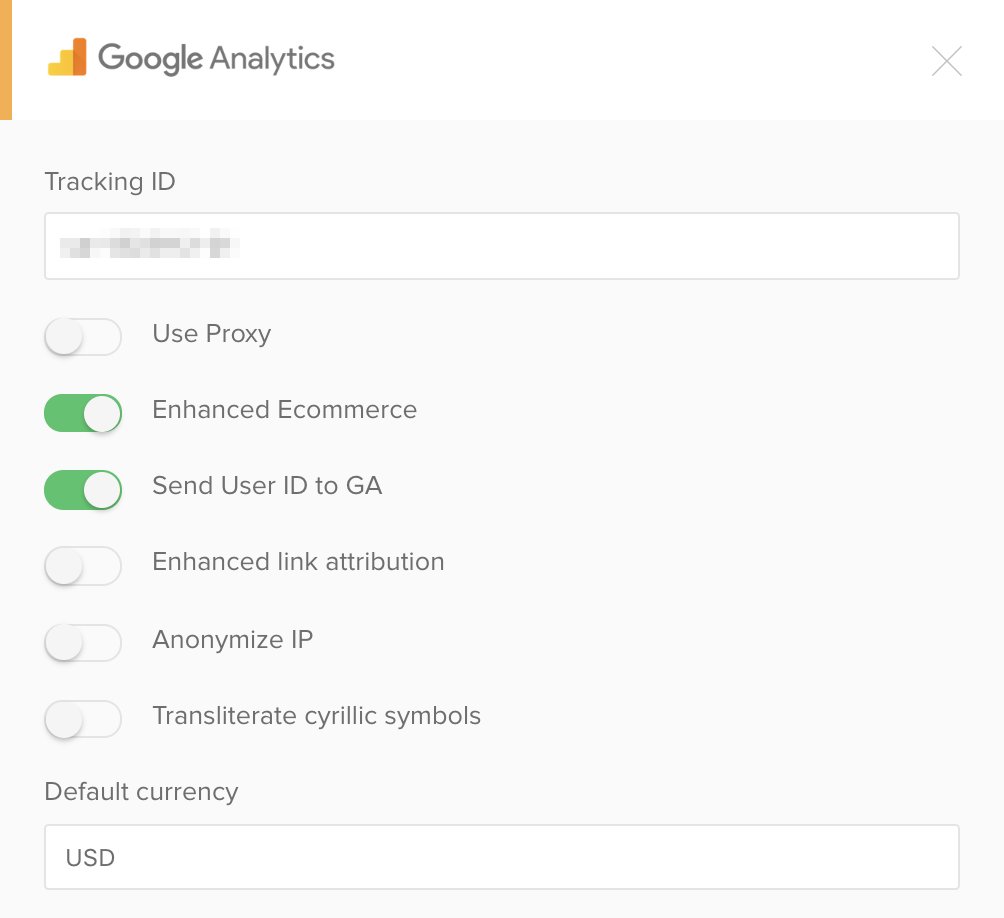This screenshot has width=1004, height=918.
Task: Enable the Use Proxy switch
Action: click(83, 337)
